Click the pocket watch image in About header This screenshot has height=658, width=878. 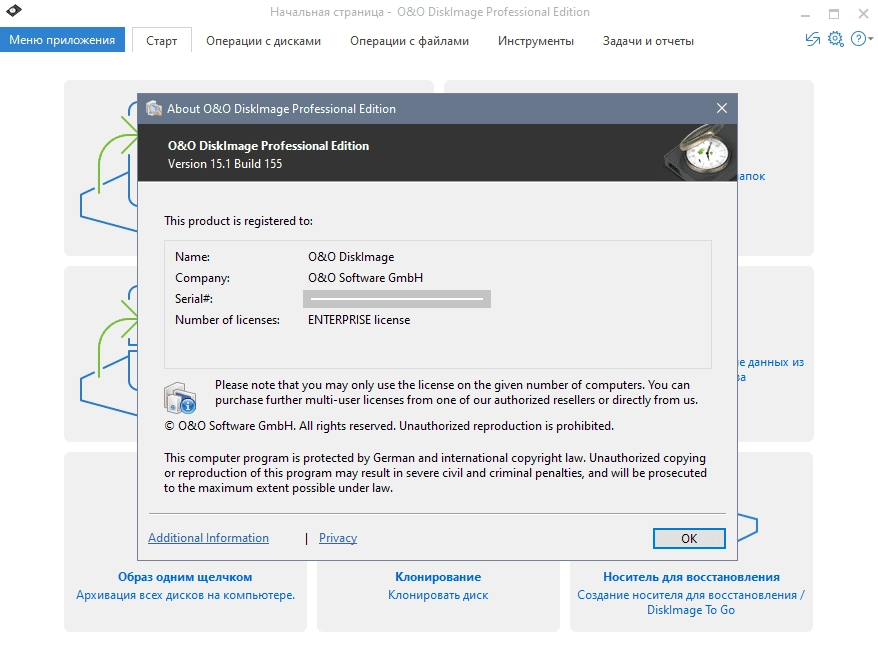click(699, 152)
